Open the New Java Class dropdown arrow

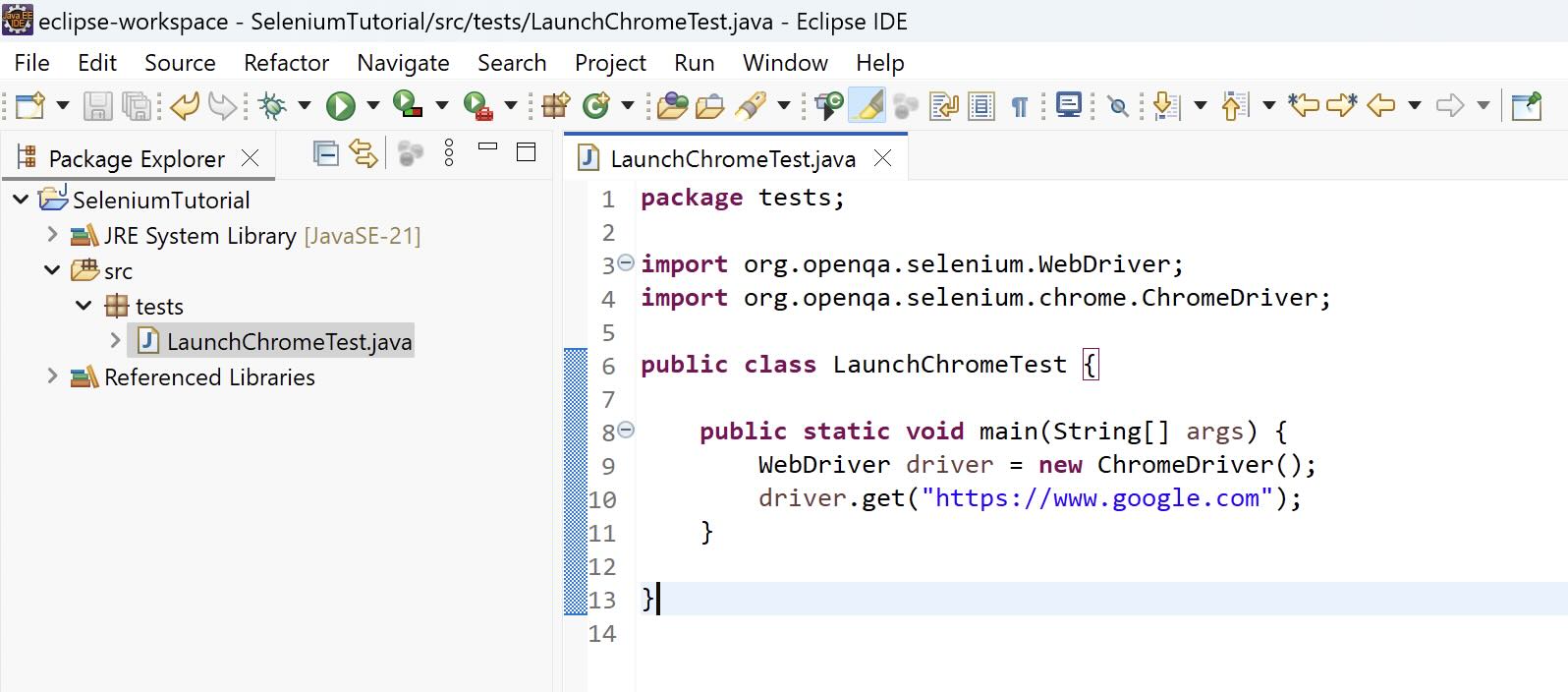[x=628, y=105]
